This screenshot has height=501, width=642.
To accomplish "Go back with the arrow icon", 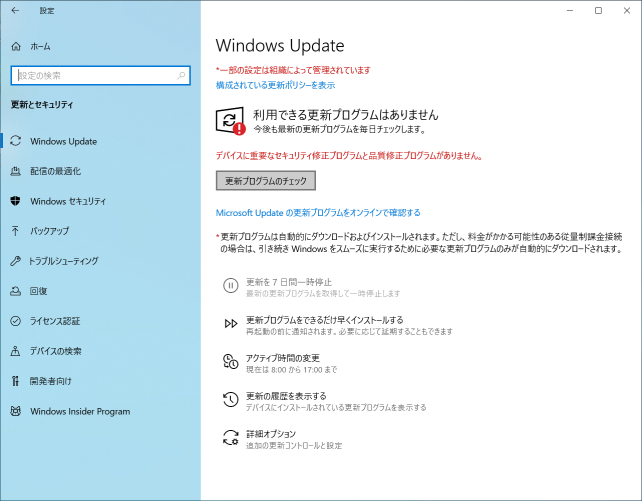I will [x=15, y=11].
